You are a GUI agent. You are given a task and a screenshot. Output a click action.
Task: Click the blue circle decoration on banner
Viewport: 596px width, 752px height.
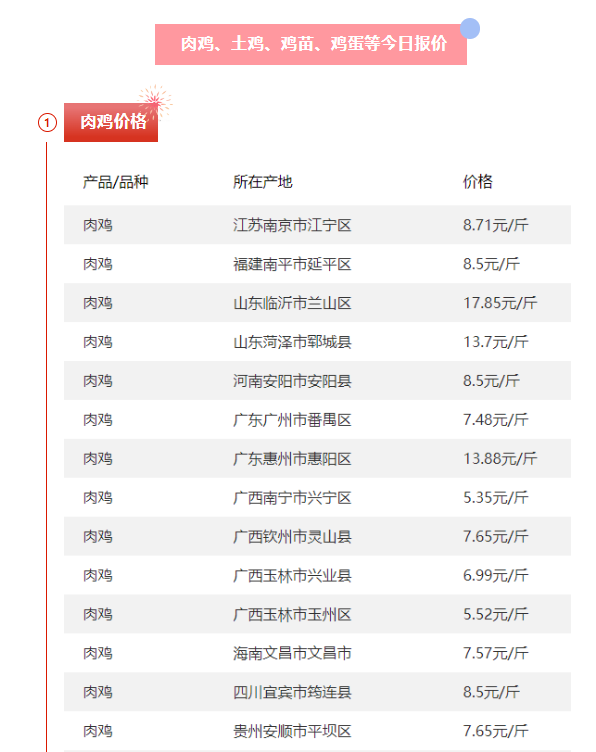pos(470,28)
